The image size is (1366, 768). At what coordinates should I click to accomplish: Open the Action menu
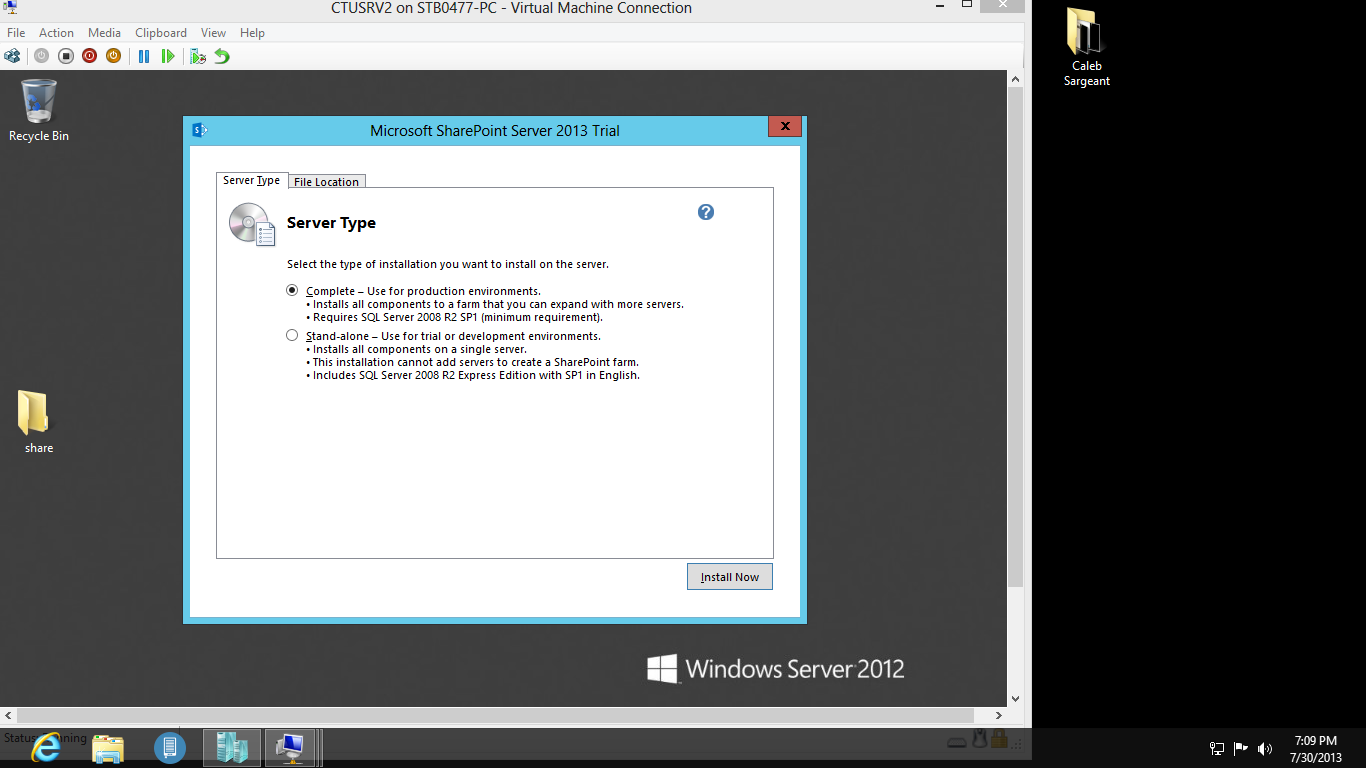tap(57, 33)
